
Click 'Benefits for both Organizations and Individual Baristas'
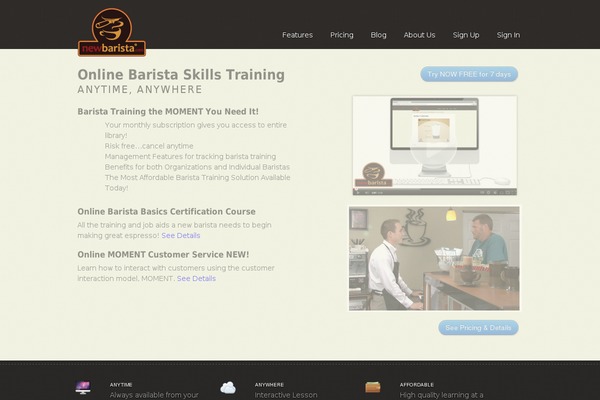[197, 167]
